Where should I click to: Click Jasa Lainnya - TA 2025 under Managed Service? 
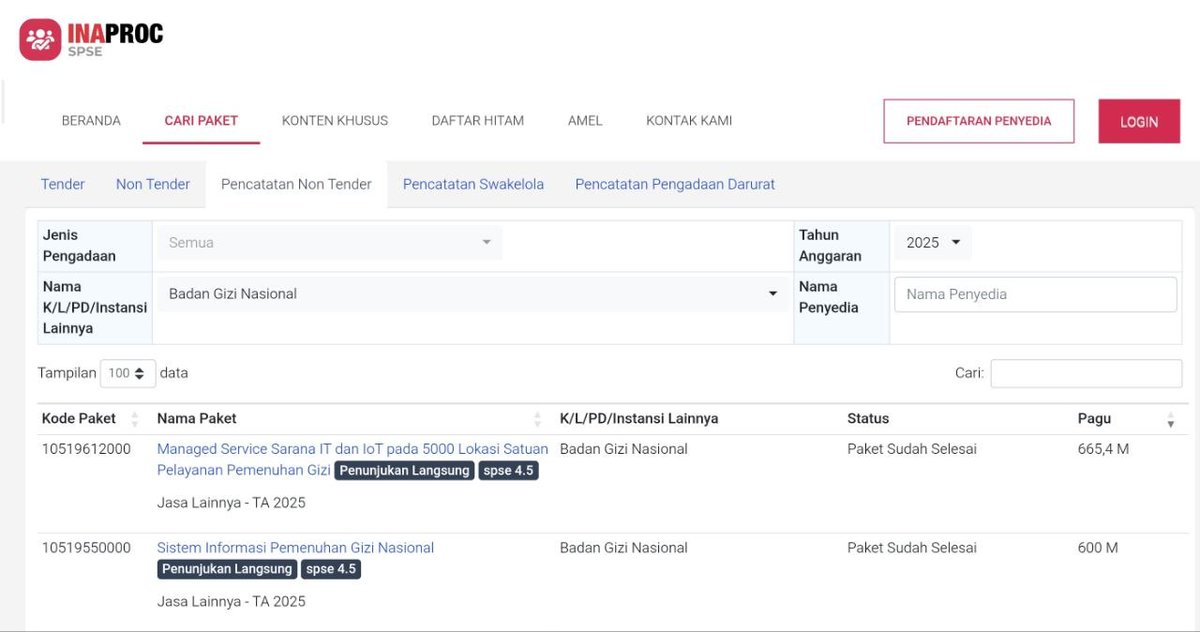click(x=231, y=502)
